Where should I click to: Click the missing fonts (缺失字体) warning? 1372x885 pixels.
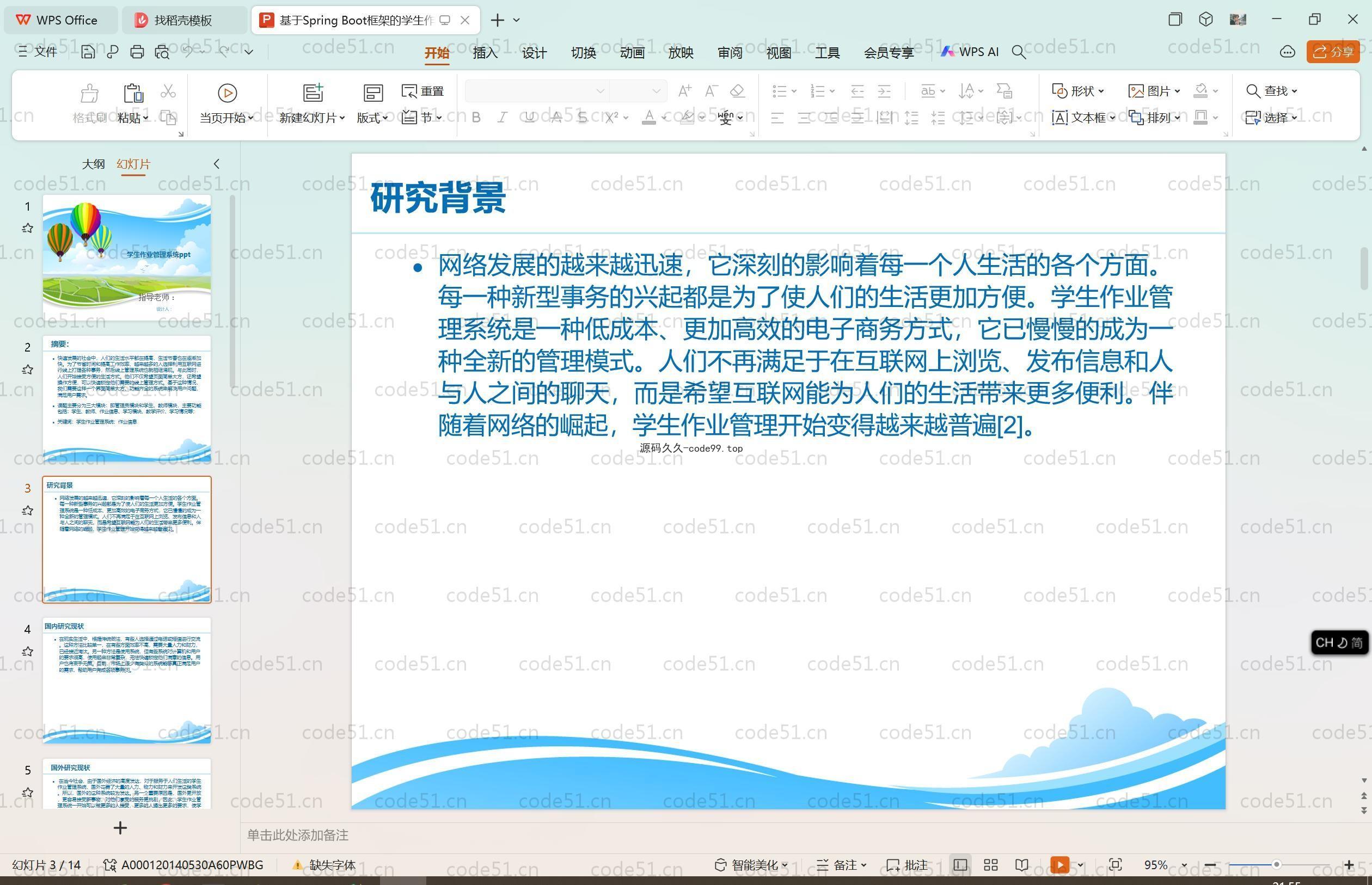click(324, 864)
